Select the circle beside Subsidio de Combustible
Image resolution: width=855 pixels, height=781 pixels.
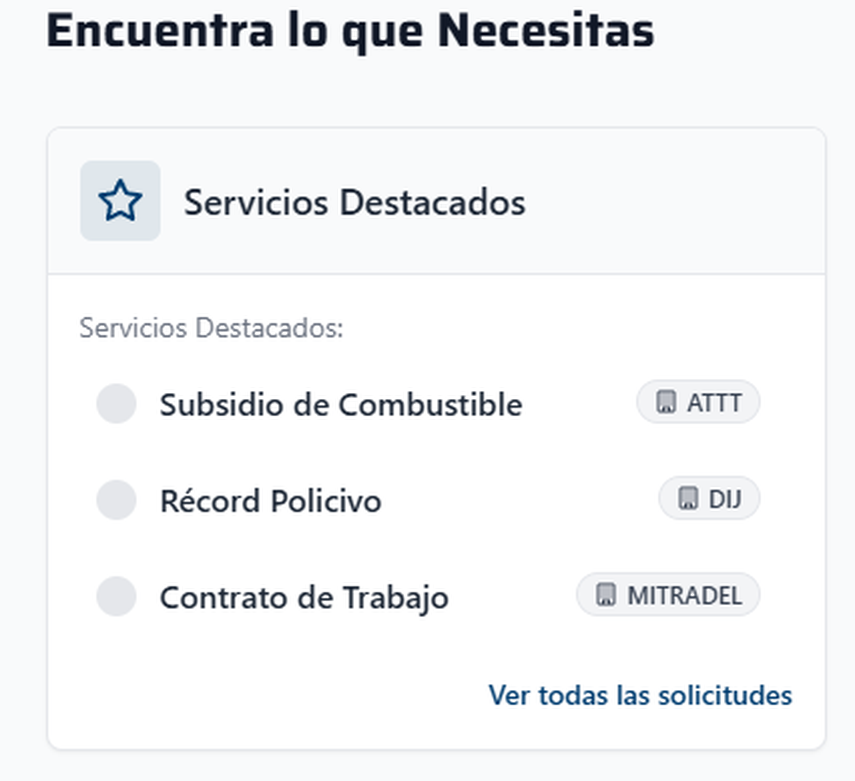116,404
